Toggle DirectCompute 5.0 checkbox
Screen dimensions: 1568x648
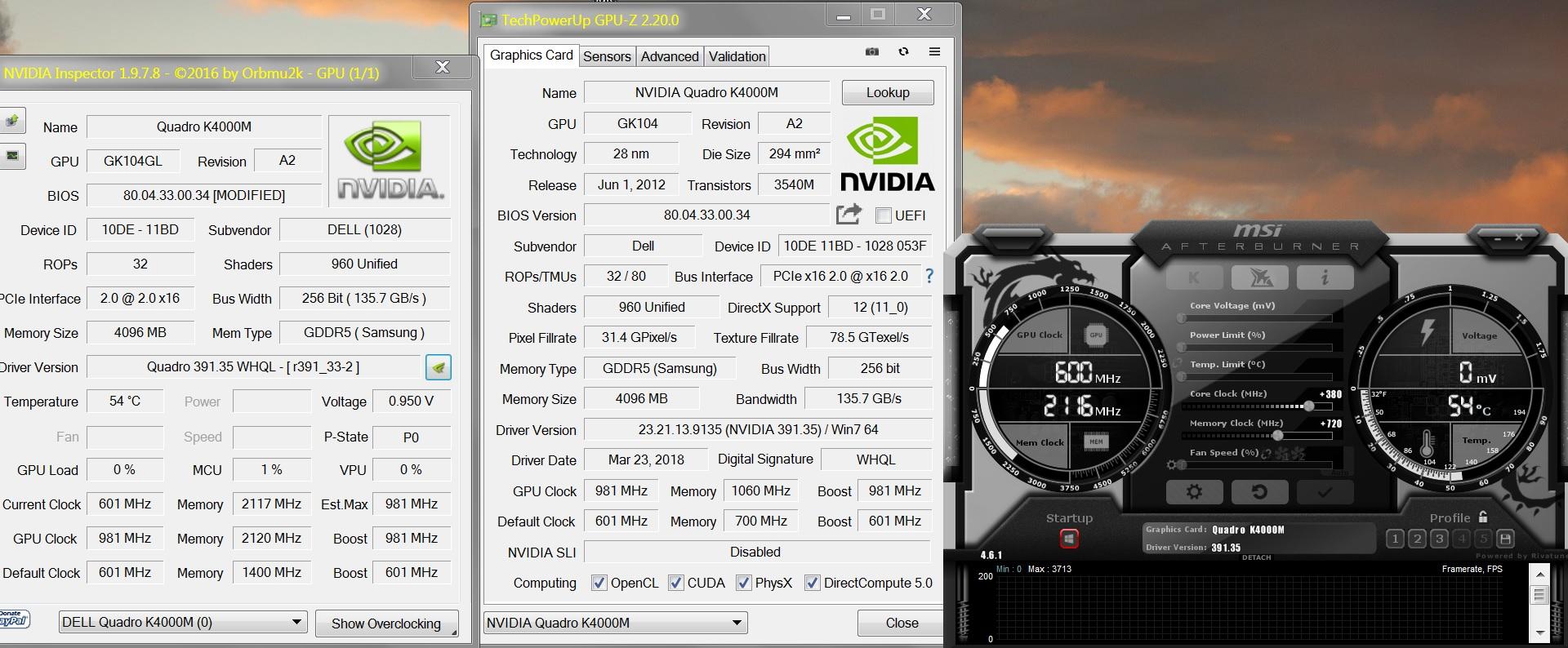812,583
